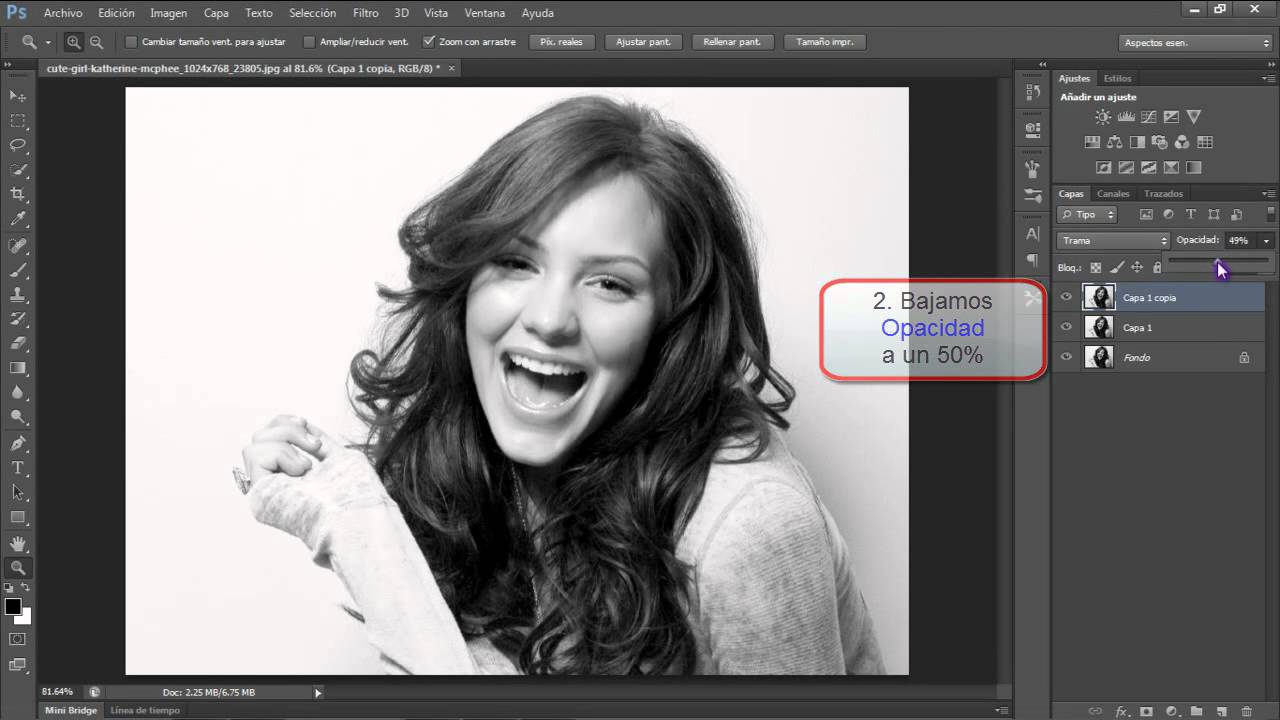The image size is (1280, 720).
Task: Open the Capas panel menu
Action: pos(1268,194)
